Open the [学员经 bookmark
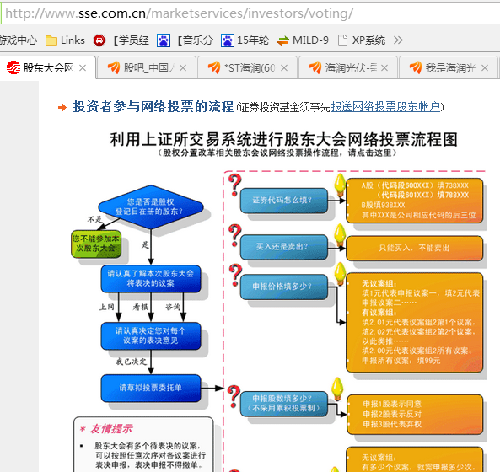The image size is (500, 472). point(131,40)
